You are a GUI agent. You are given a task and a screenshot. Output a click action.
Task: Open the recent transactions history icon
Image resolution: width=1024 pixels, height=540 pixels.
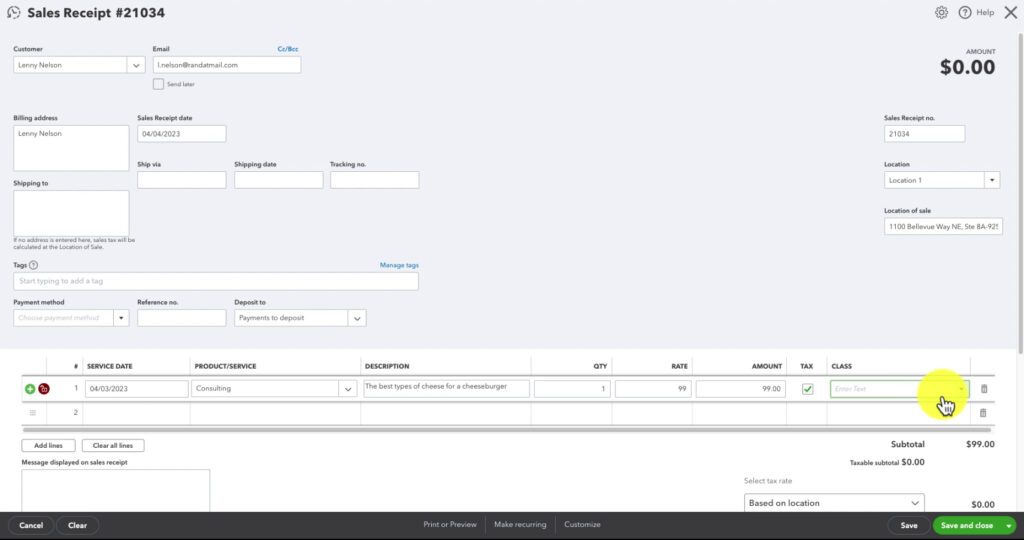click(x=14, y=12)
